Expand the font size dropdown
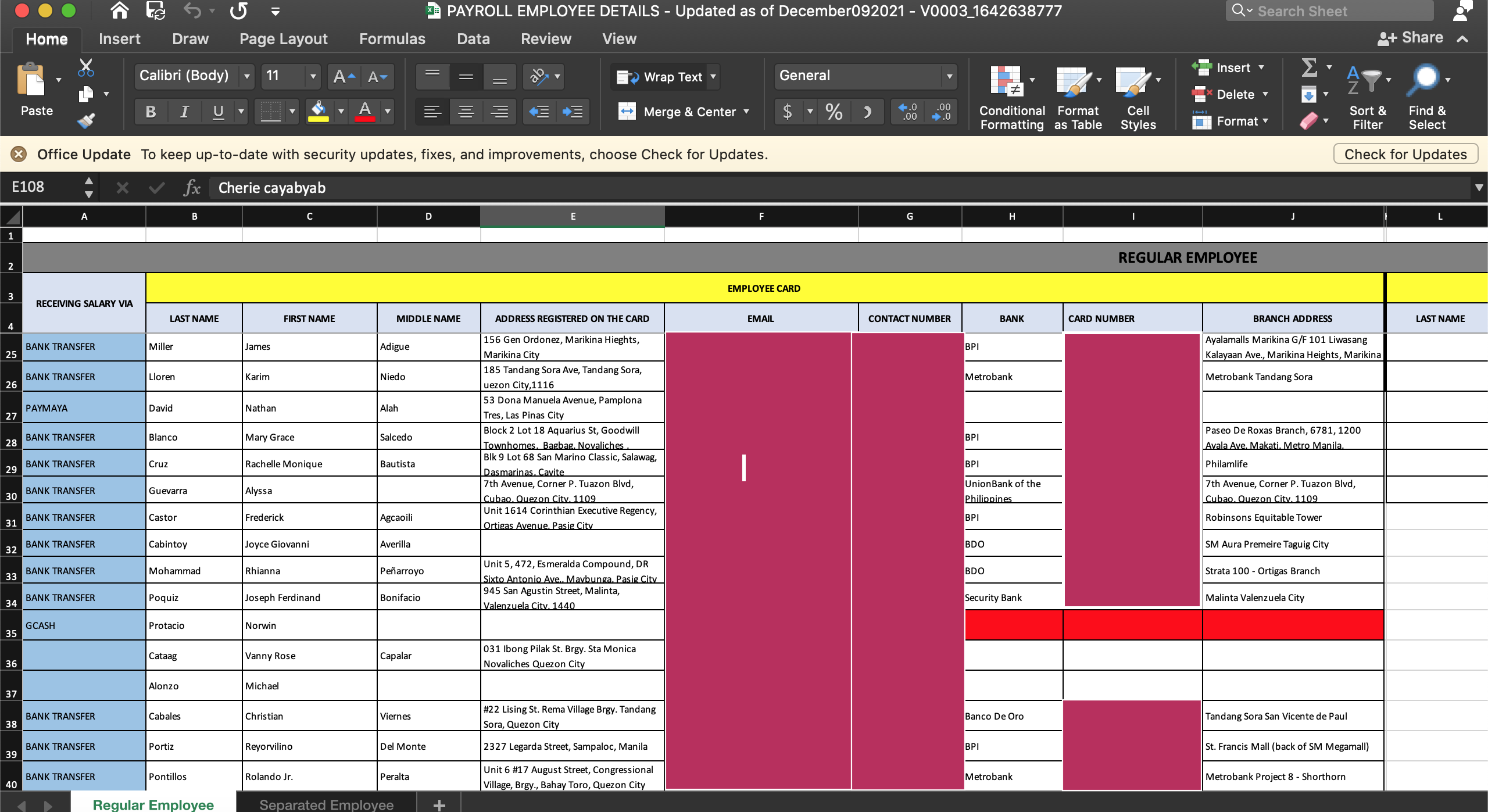1488x812 pixels. pos(313,76)
